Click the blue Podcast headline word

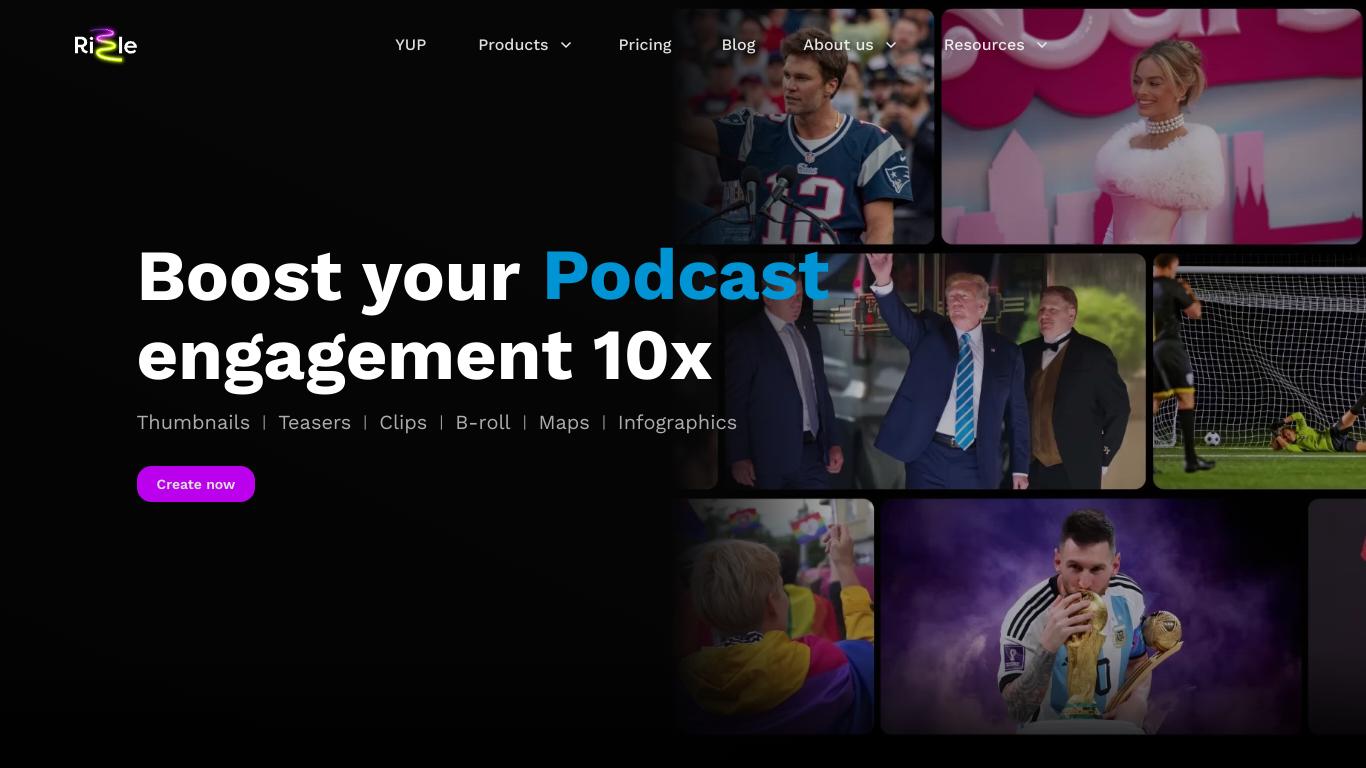coord(686,275)
